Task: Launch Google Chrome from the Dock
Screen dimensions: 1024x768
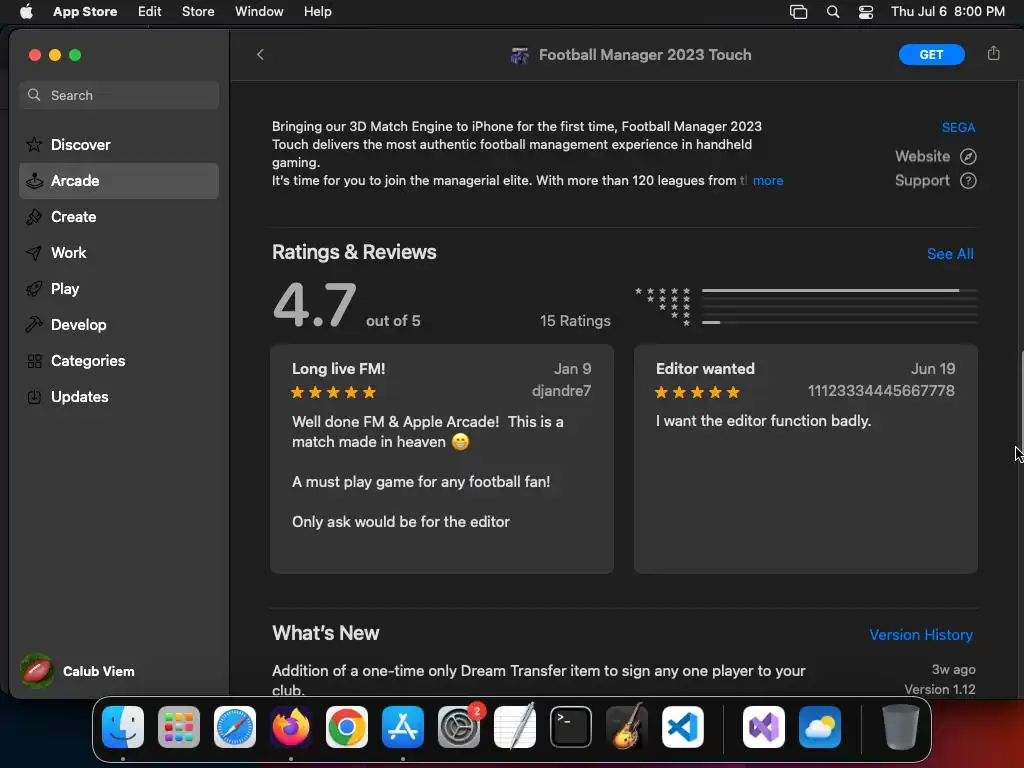Action: click(x=347, y=727)
